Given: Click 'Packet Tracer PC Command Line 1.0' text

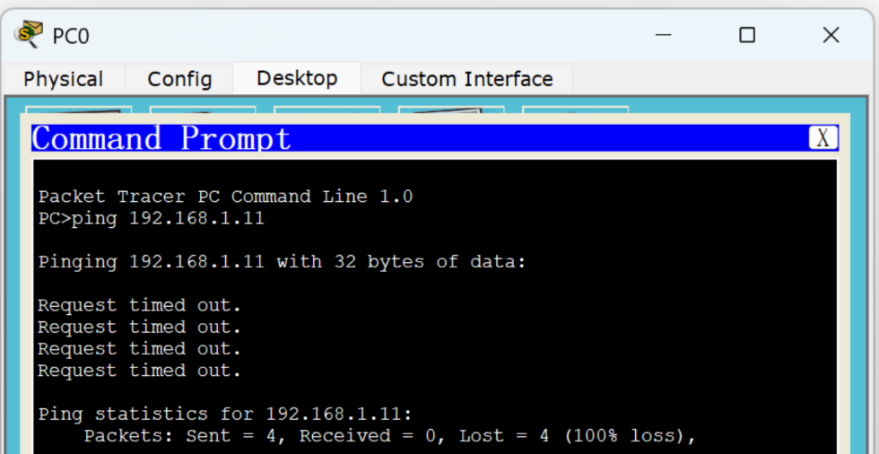Looking at the screenshot, I should 225,196.
